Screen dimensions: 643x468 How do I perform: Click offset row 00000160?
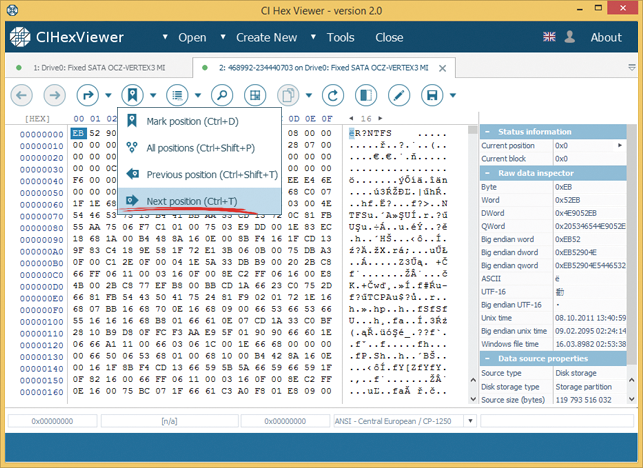tap(41, 392)
